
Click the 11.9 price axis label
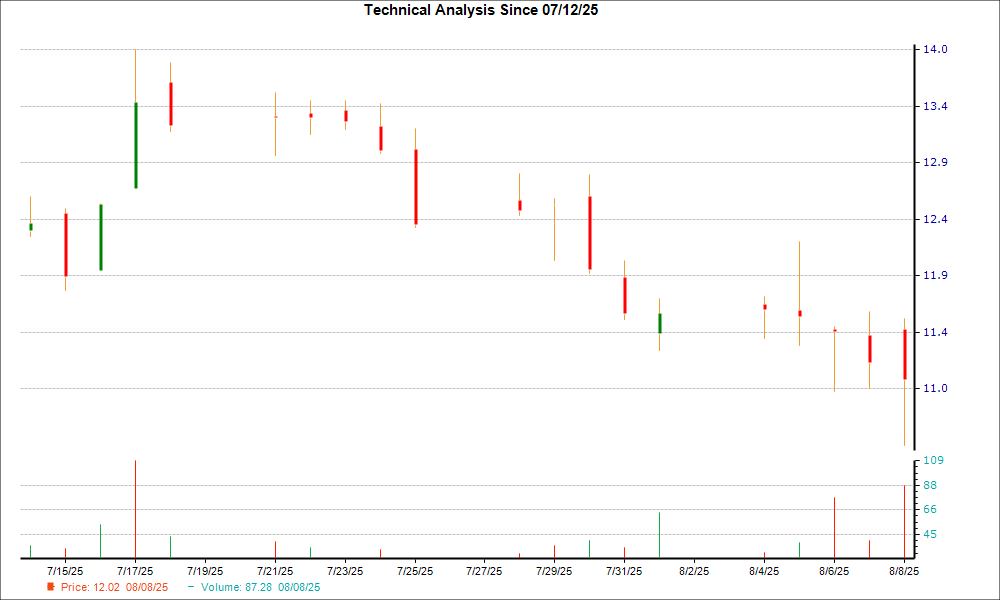(x=935, y=275)
